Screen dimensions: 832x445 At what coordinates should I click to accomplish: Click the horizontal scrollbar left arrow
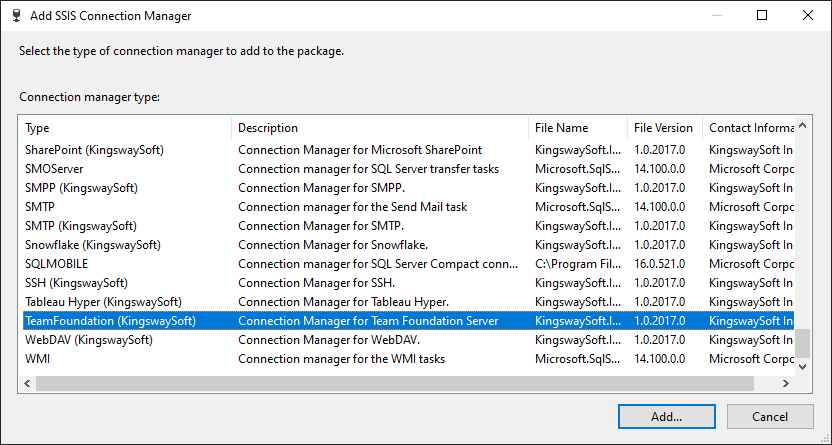point(28,383)
